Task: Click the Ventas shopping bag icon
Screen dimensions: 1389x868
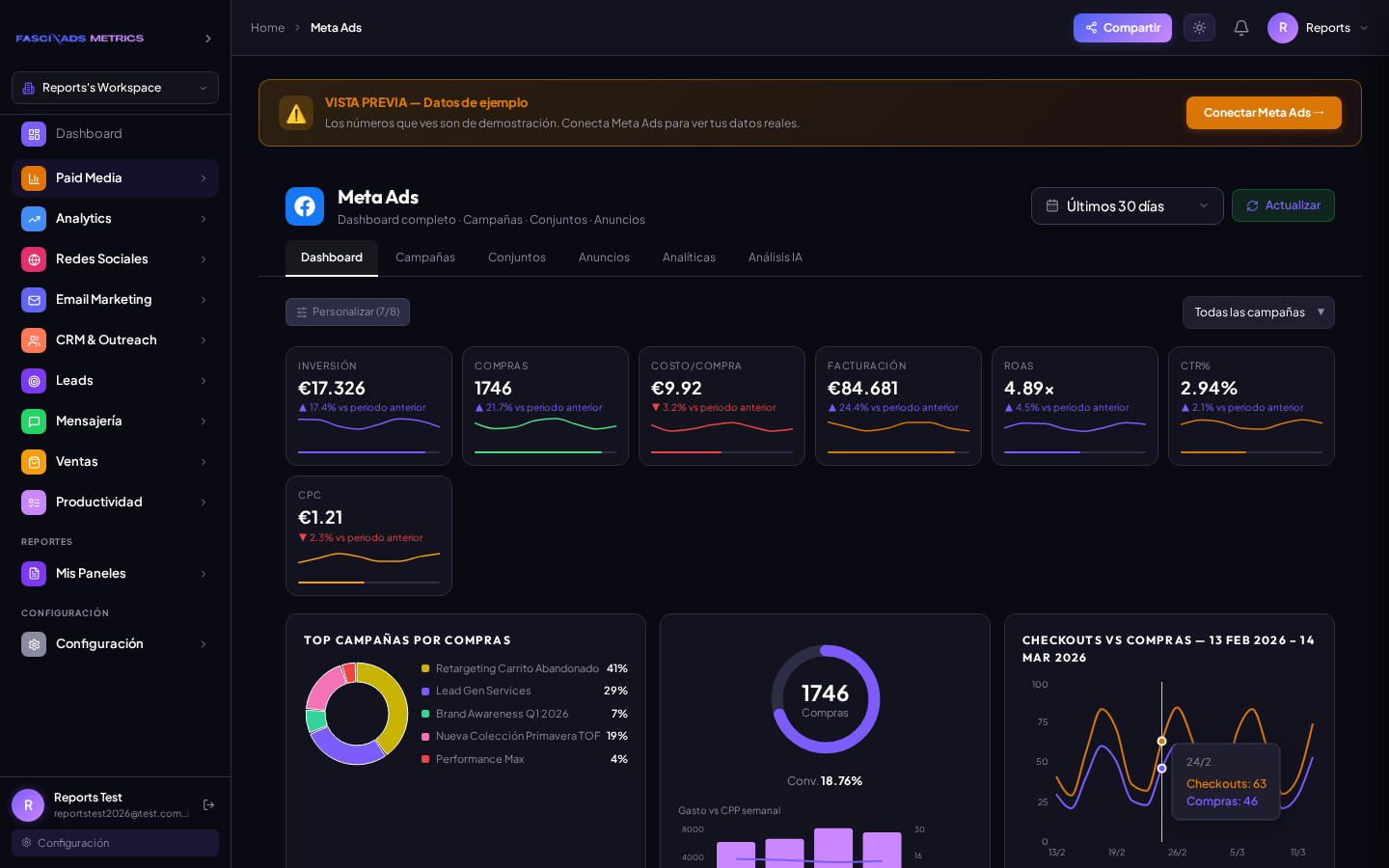Action: pyautogui.click(x=34, y=462)
